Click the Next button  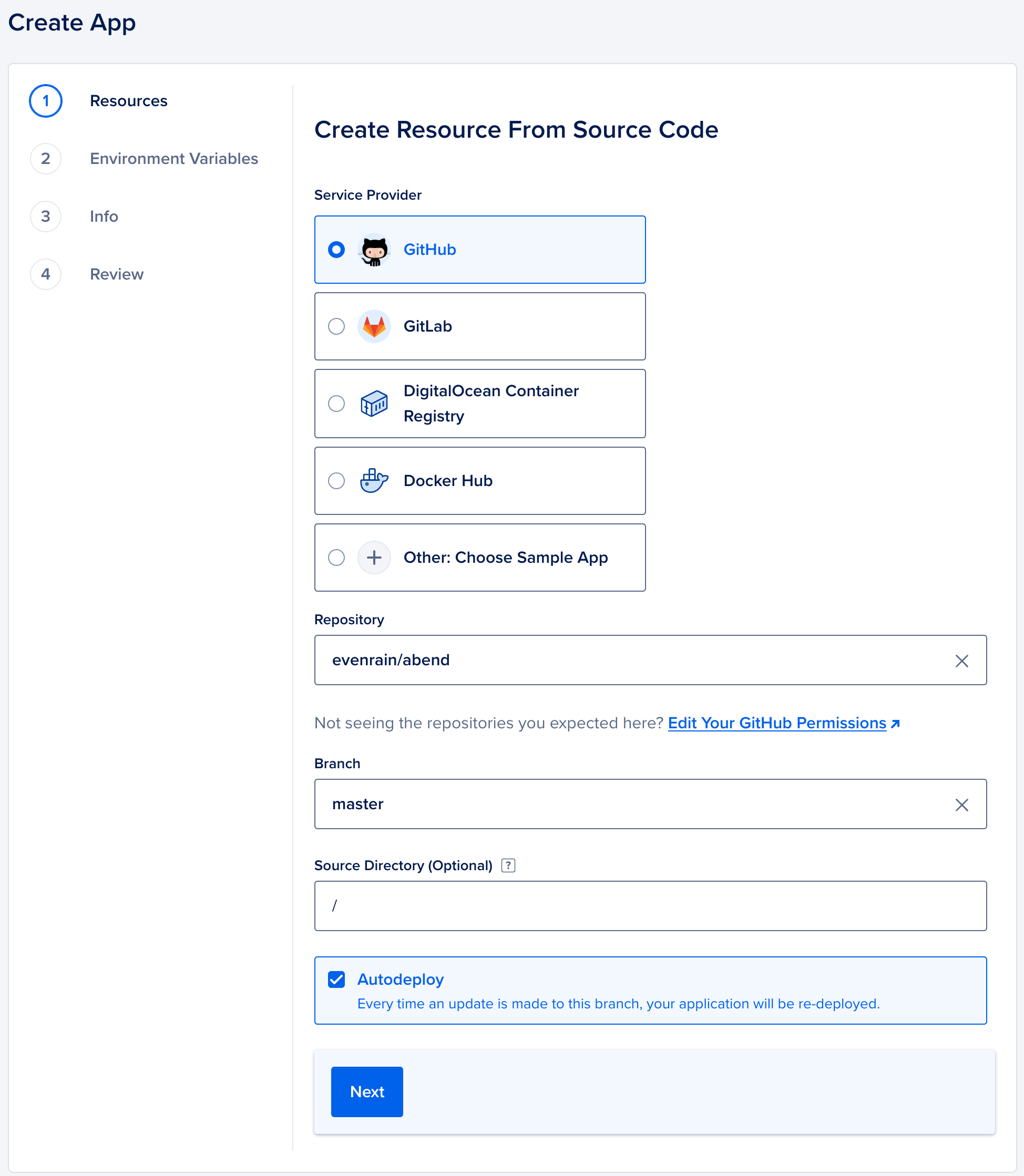pyautogui.click(x=367, y=1091)
